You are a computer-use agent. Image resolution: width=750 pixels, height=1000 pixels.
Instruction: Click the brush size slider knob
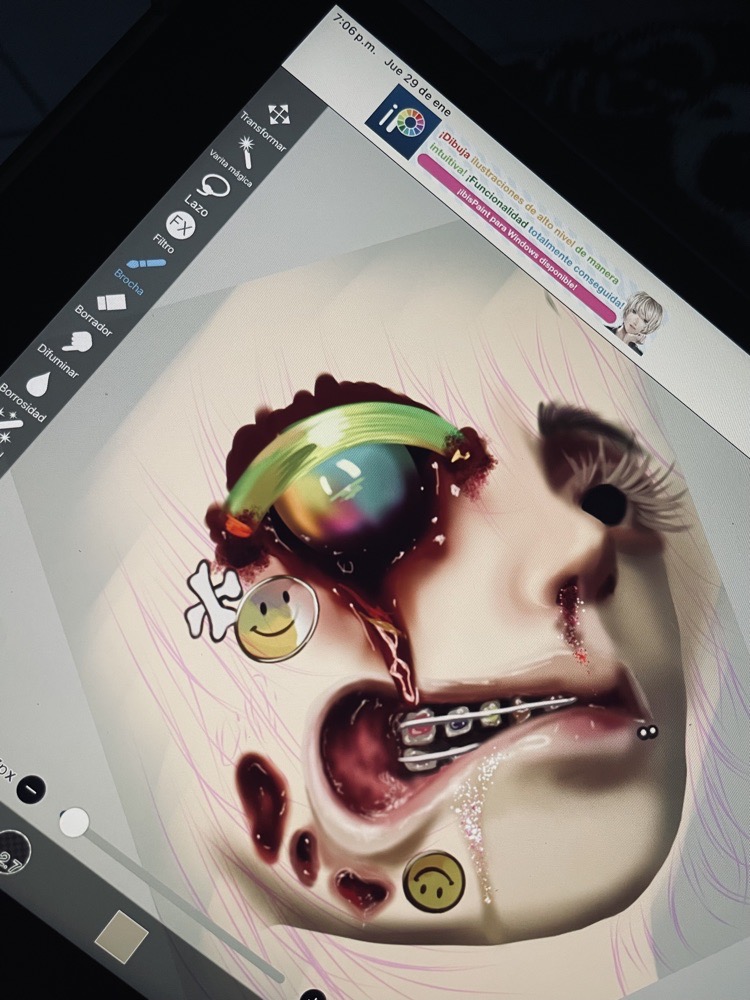point(74,822)
